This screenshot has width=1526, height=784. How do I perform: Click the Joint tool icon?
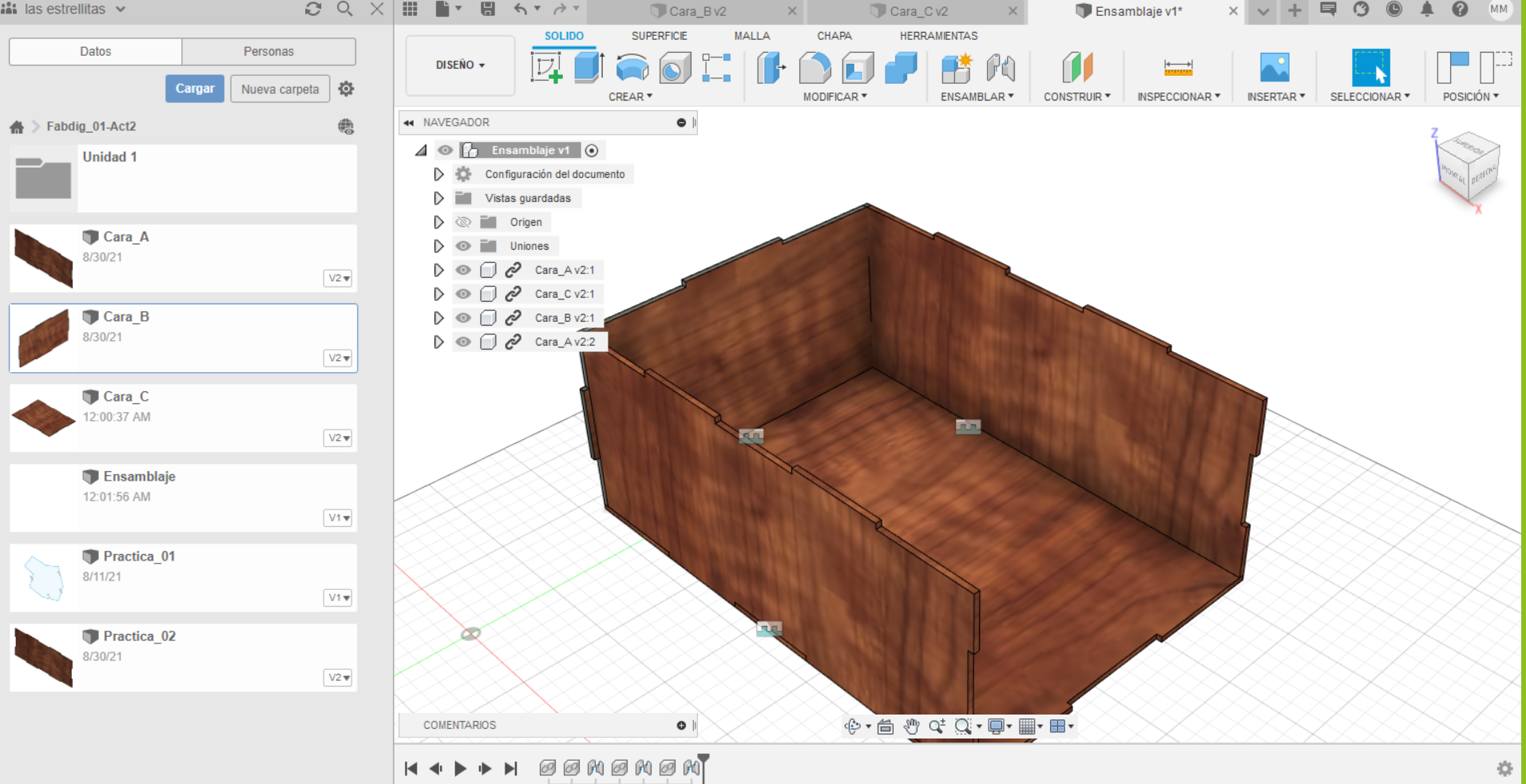pos(1000,67)
